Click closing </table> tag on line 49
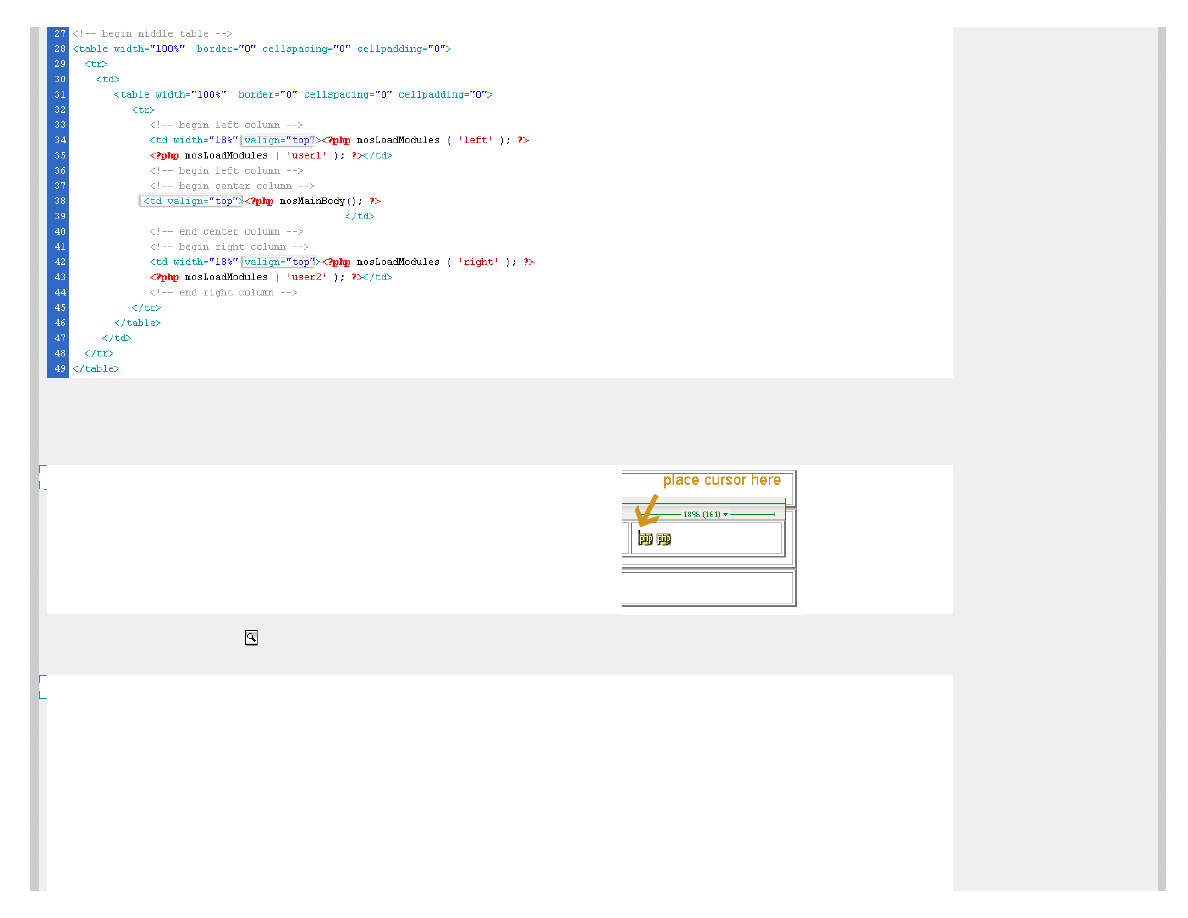The image size is (1188, 918). [96, 369]
